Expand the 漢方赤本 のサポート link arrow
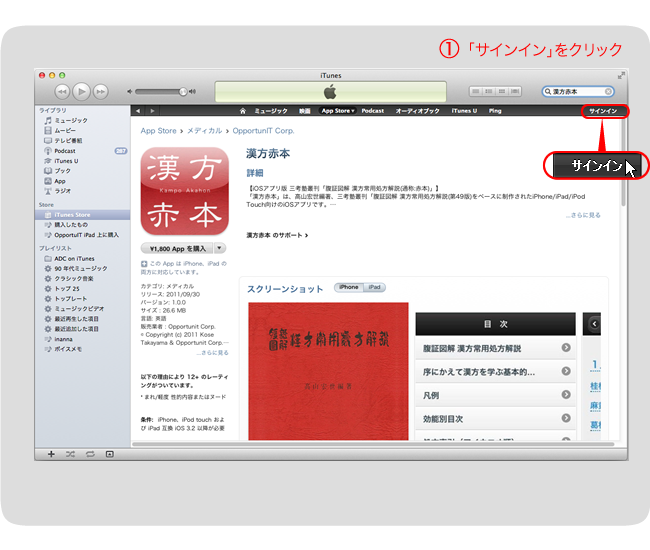The width and height of the screenshot is (650, 550). click(305, 235)
